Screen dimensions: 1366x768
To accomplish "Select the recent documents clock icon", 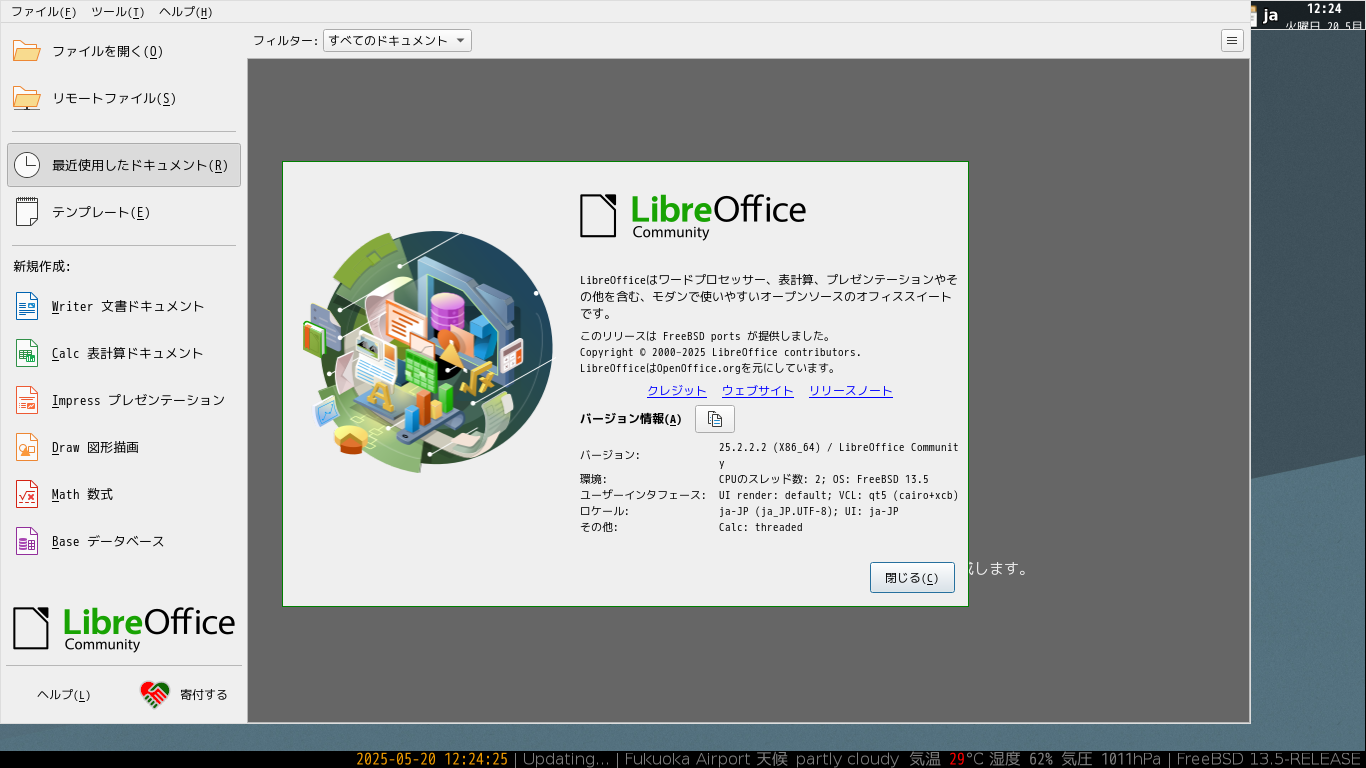I will tap(26, 165).
